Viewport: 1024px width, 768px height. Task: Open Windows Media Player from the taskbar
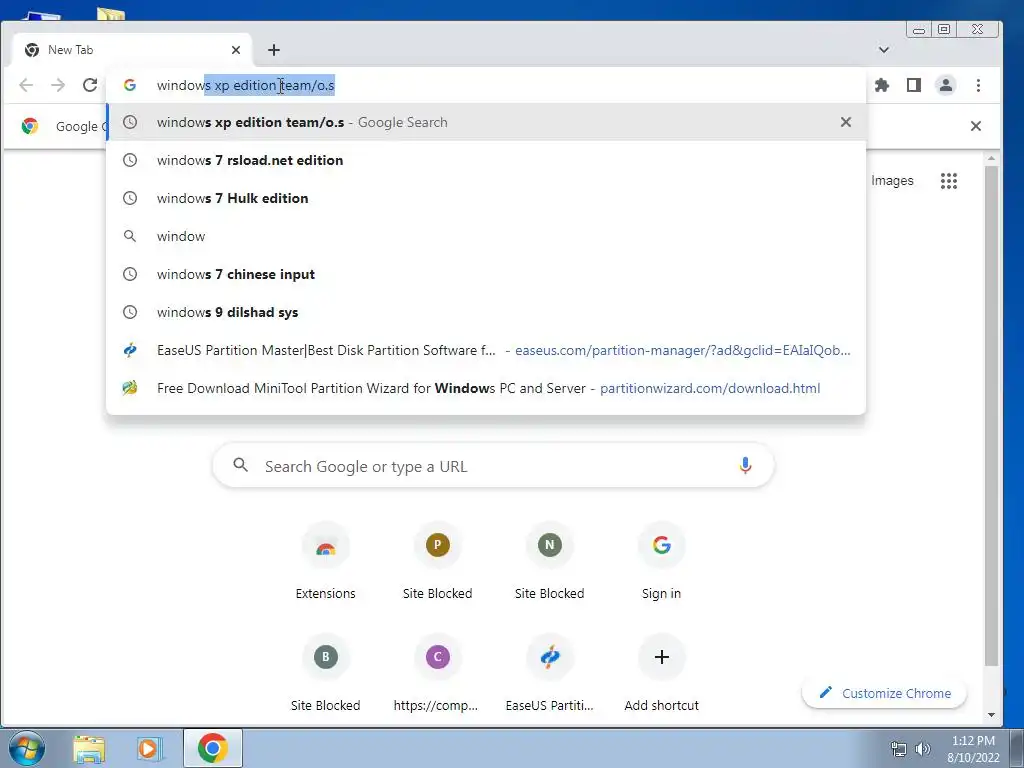coord(150,748)
